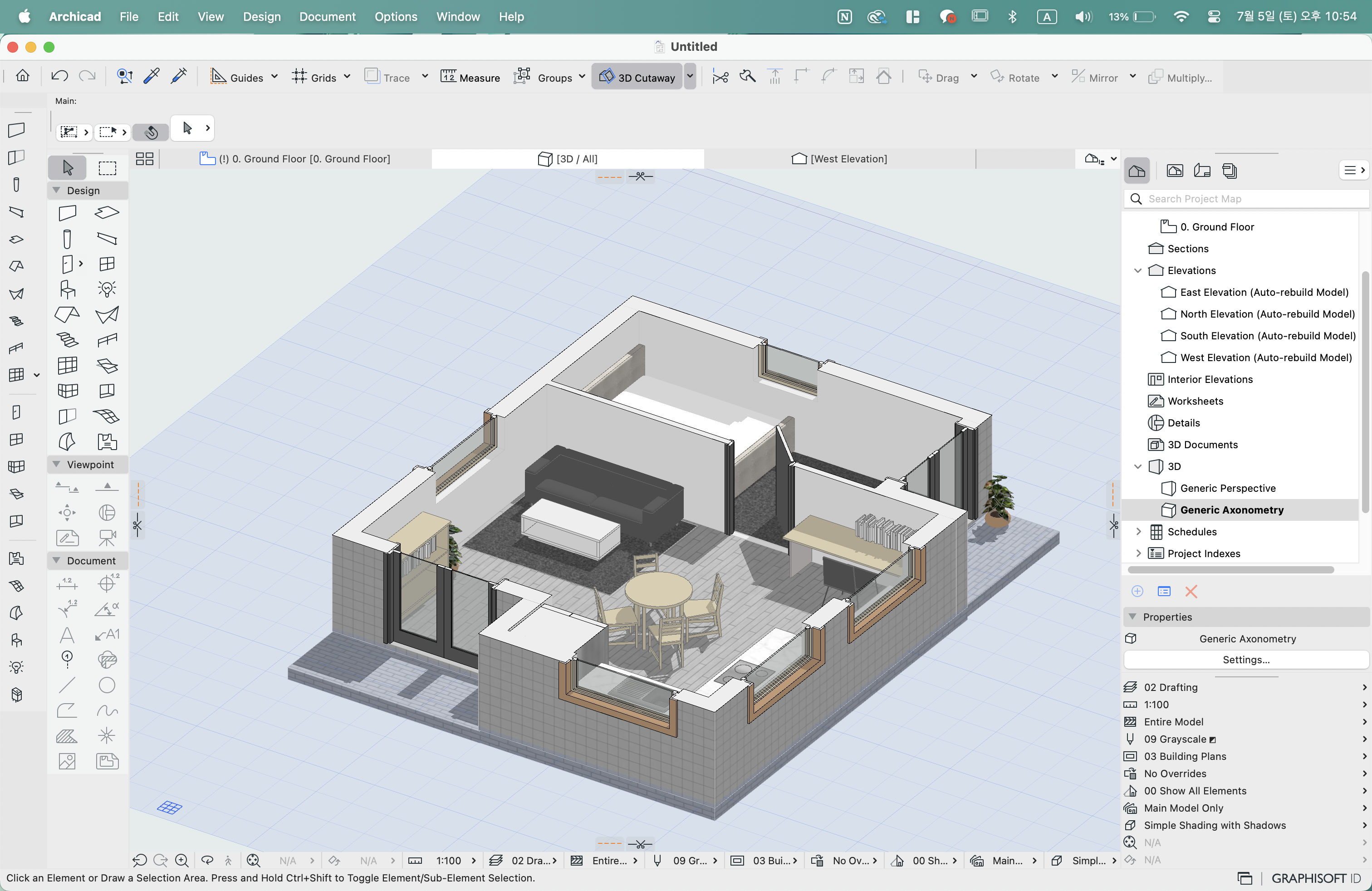Toggle the 3D Cutaway button

(x=637, y=77)
